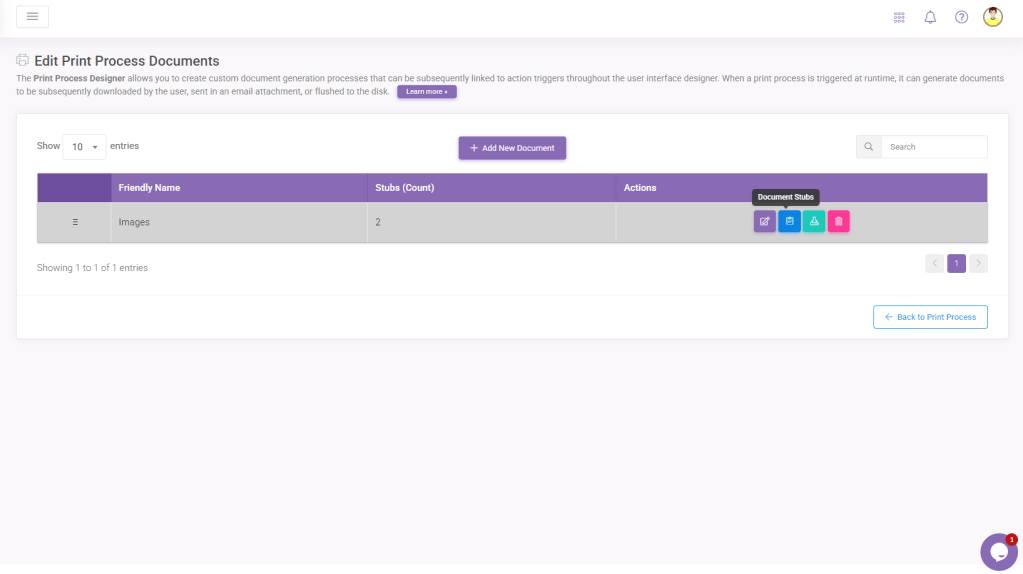
Task: Open the user avatar profile menu
Action: 992,17
